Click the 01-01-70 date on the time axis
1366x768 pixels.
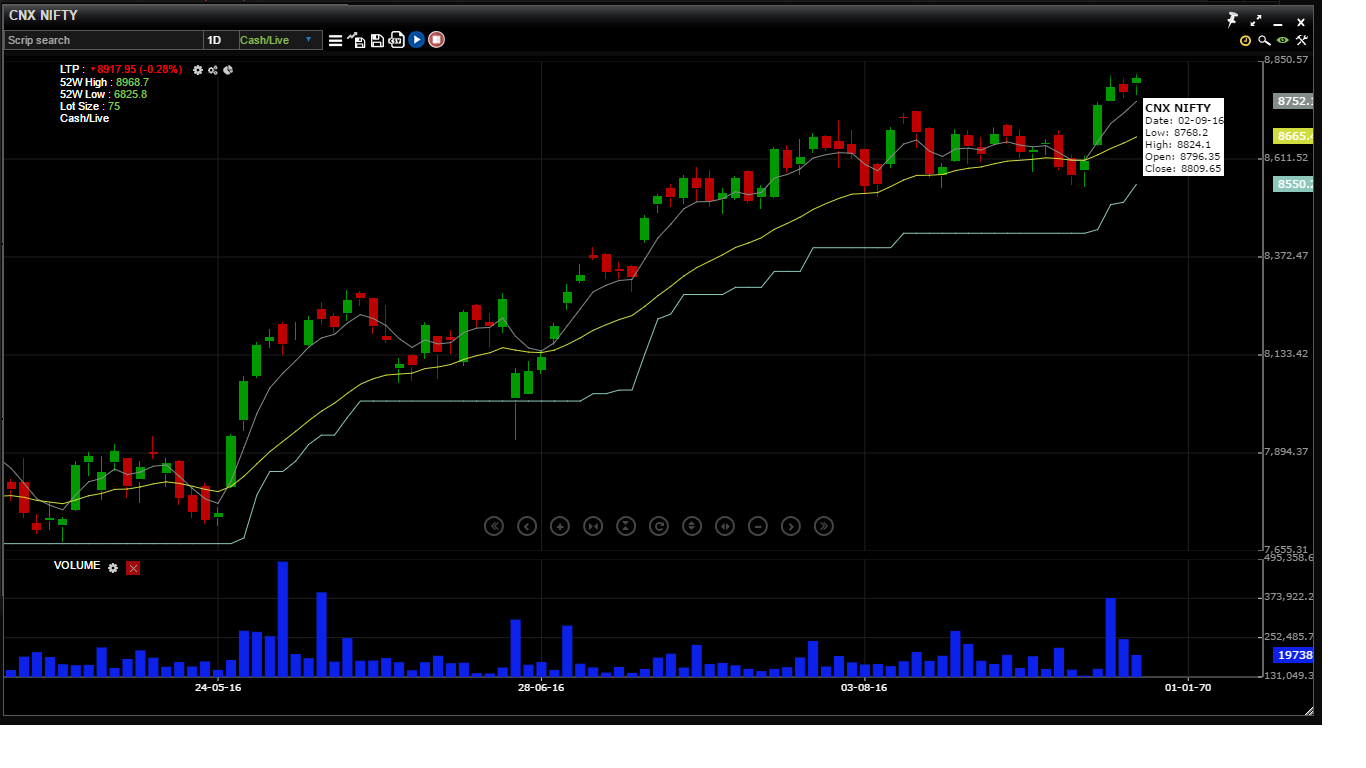pyautogui.click(x=1187, y=687)
